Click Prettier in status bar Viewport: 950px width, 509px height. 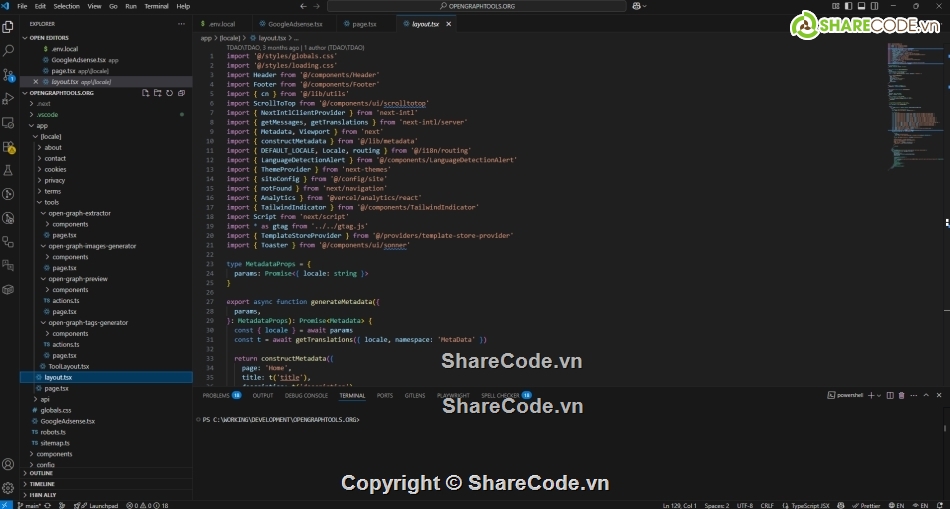click(x=866, y=505)
